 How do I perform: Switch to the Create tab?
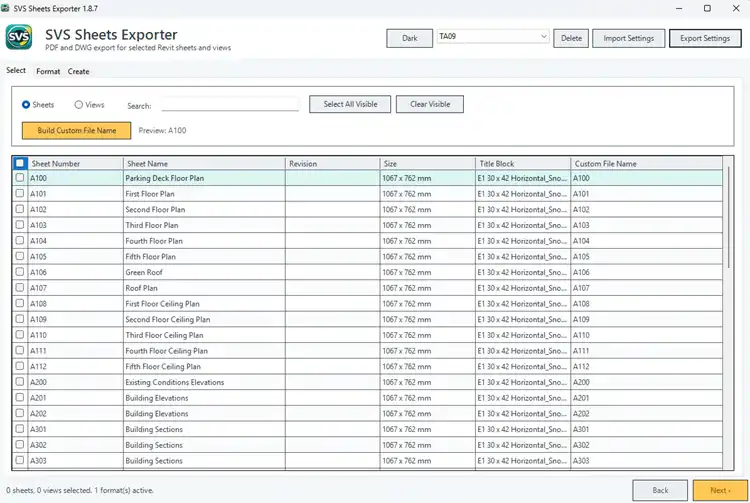78,71
